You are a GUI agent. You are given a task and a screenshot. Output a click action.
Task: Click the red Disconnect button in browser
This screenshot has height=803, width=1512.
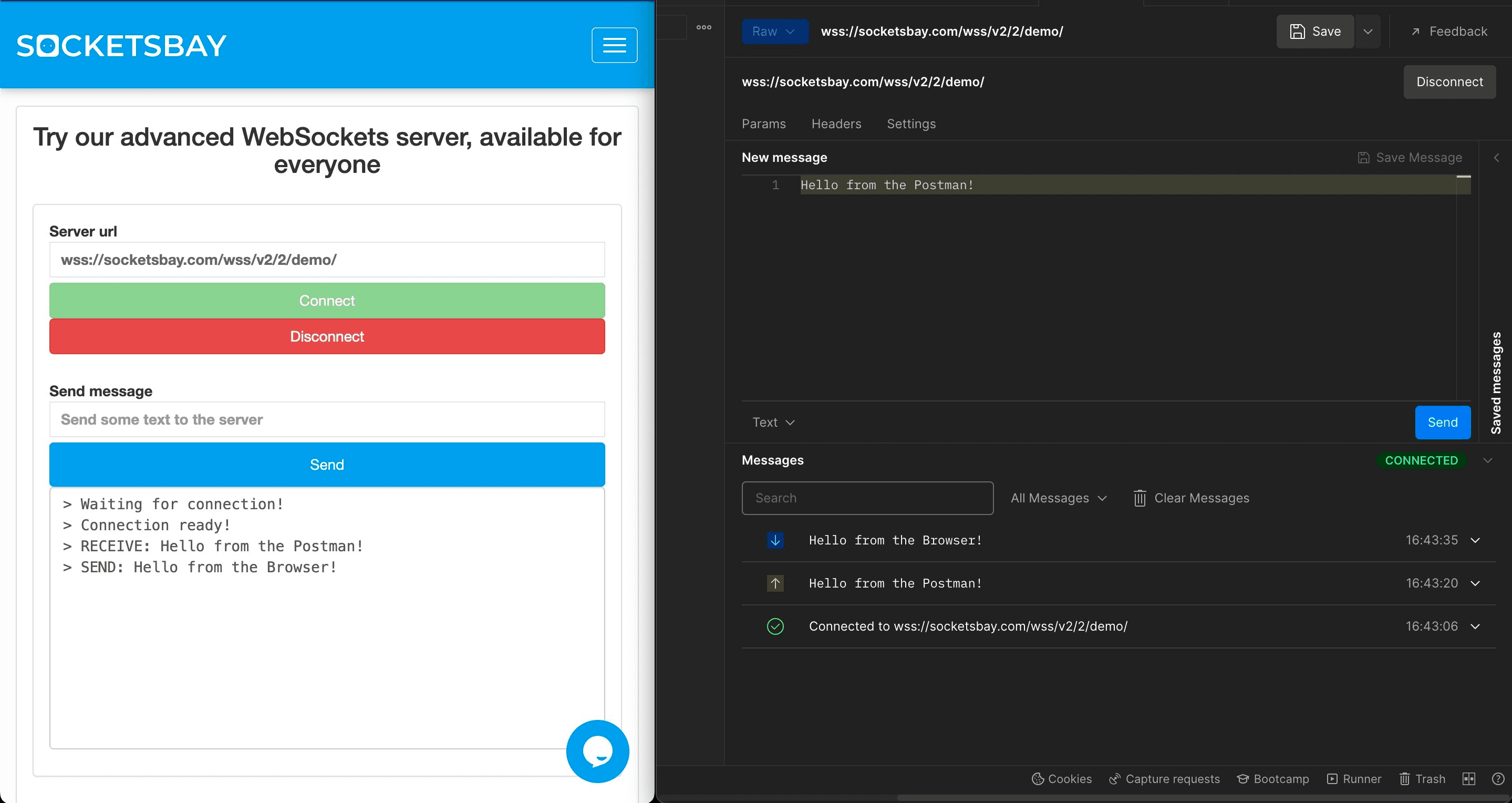pos(327,336)
